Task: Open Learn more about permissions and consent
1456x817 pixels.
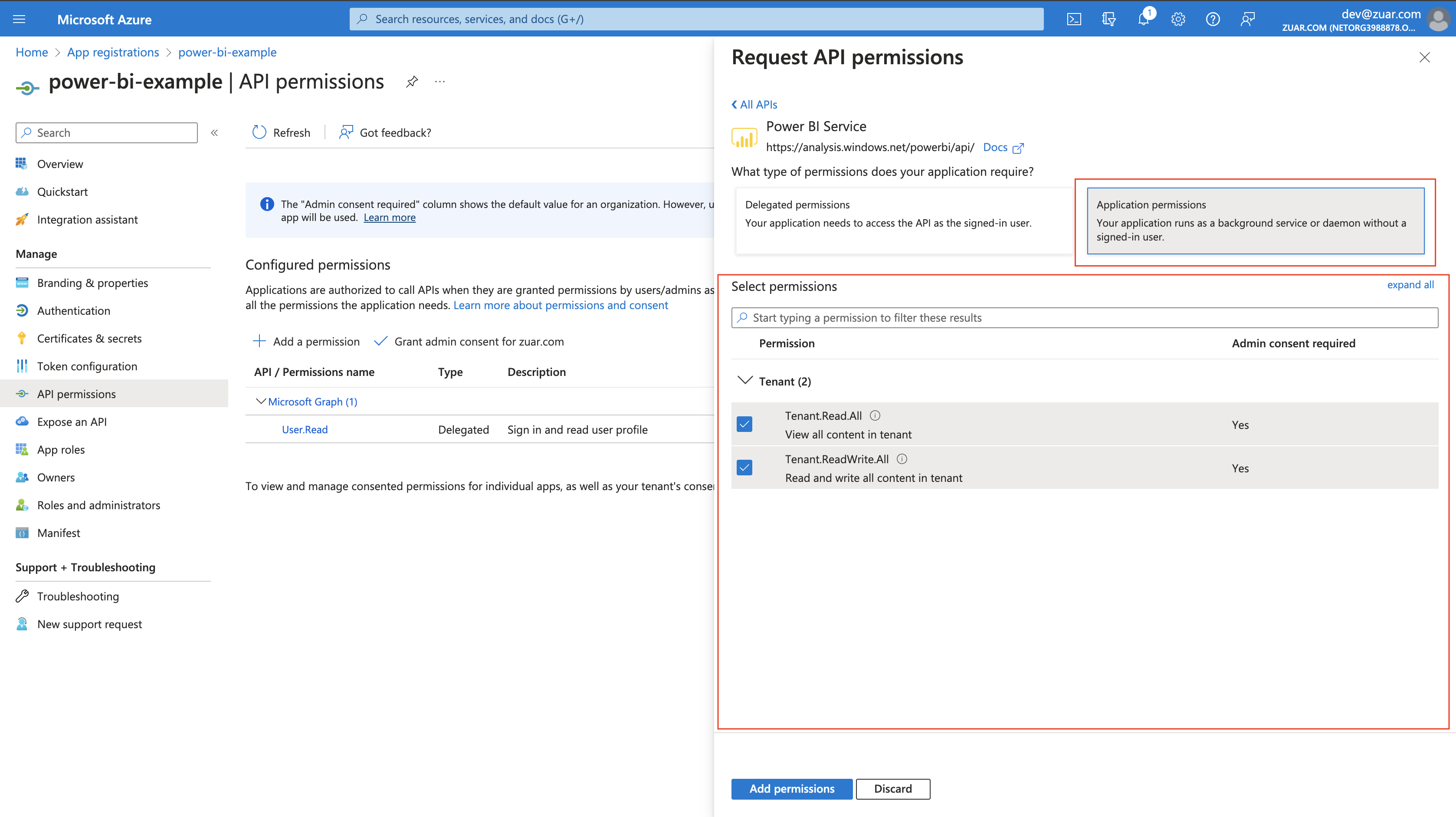Action: pos(561,305)
